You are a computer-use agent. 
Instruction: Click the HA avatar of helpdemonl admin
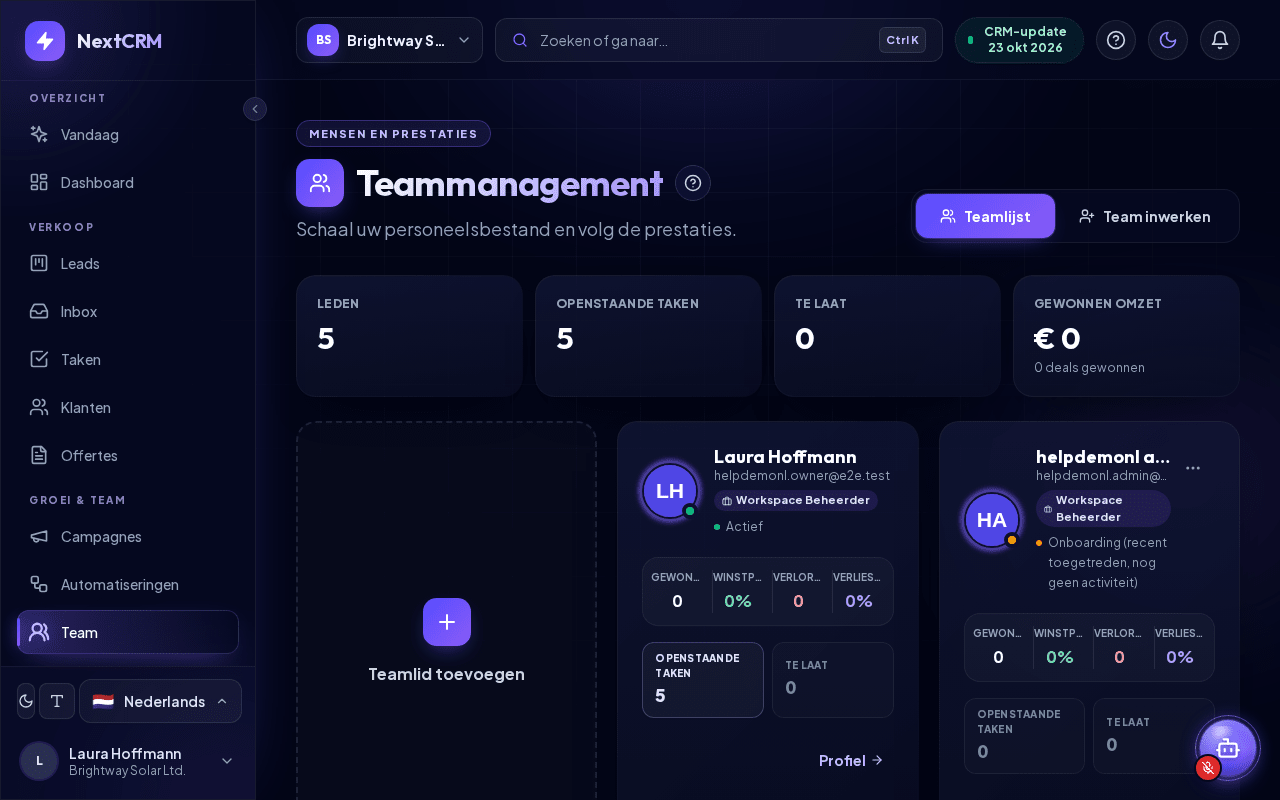click(992, 520)
